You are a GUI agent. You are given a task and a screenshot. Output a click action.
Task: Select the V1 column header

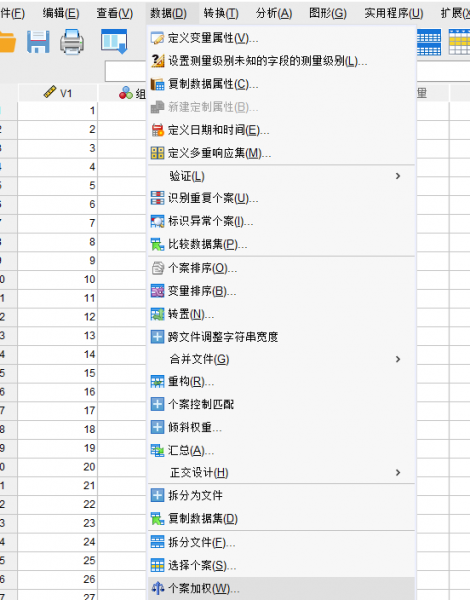pos(57,93)
